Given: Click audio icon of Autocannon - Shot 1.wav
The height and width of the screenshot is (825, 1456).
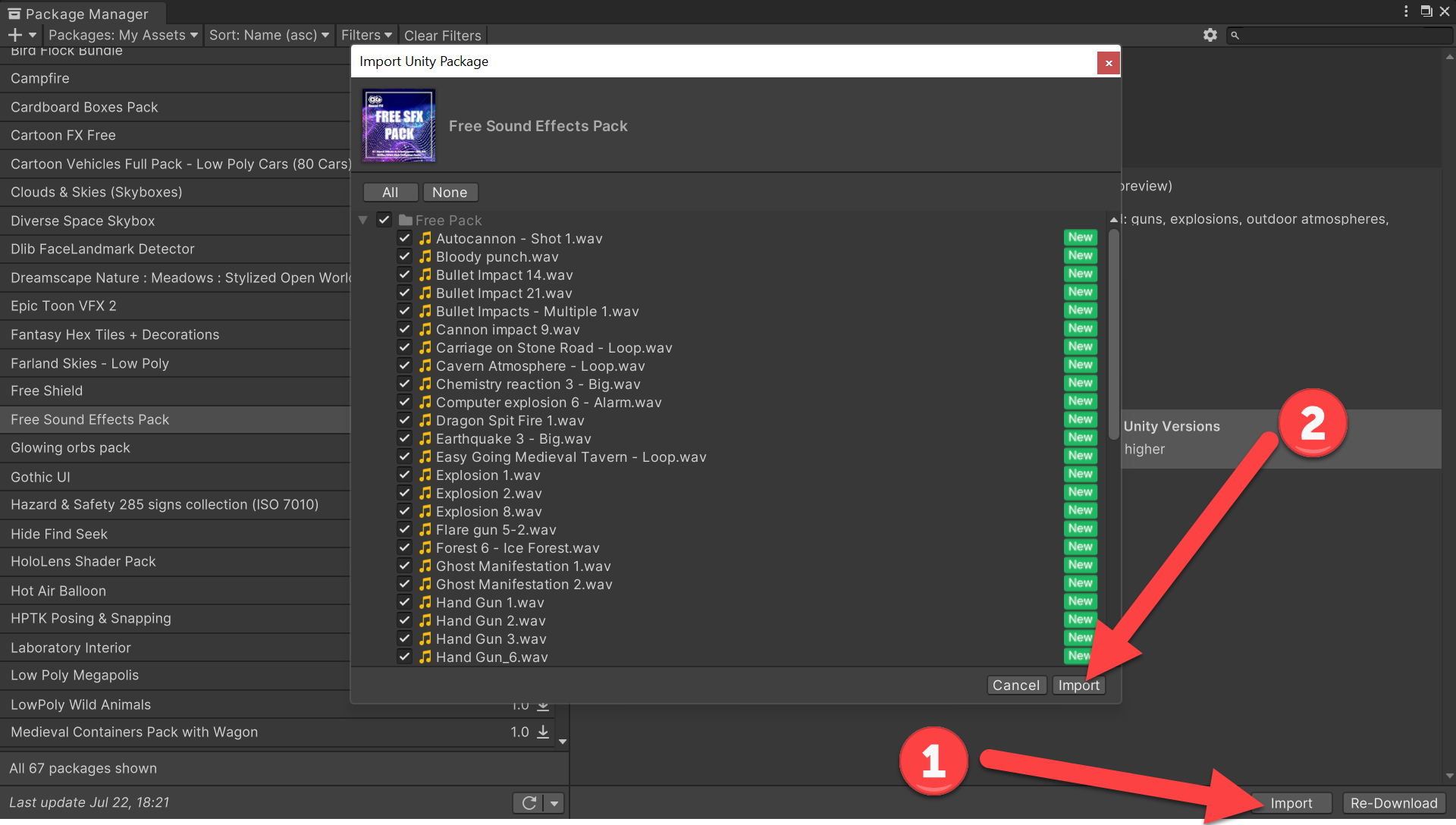Looking at the screenshot, I should coord(425,238).
